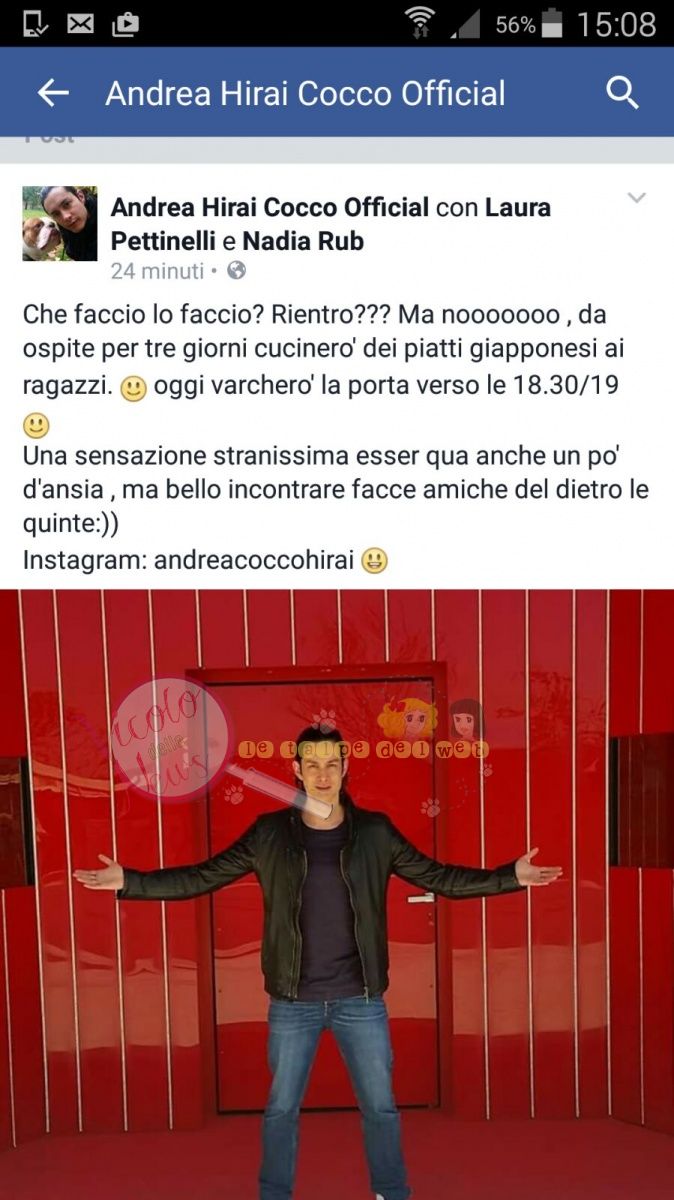Expand post options chevron menu
The height and width of the screenshot is (1200, 674).
tap(637, 198)
